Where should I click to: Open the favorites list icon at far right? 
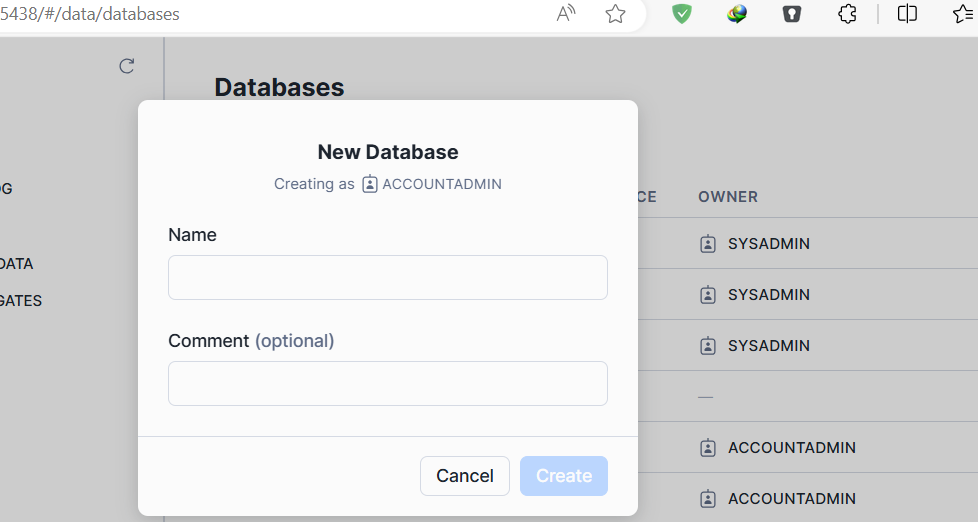[x=964, y=14]
